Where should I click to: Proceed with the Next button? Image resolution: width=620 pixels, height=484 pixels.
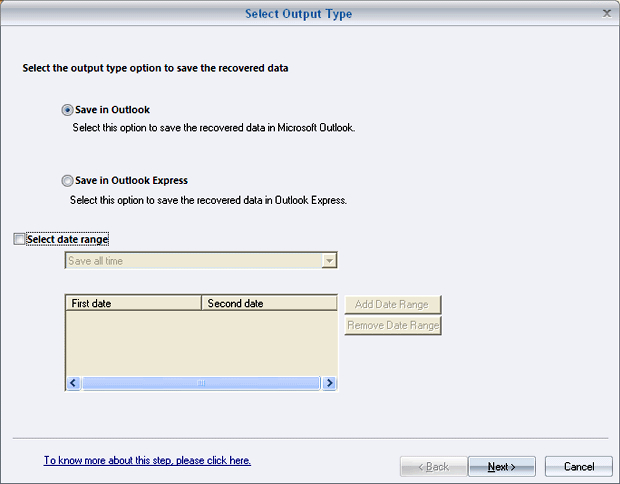tap(502, 467)
